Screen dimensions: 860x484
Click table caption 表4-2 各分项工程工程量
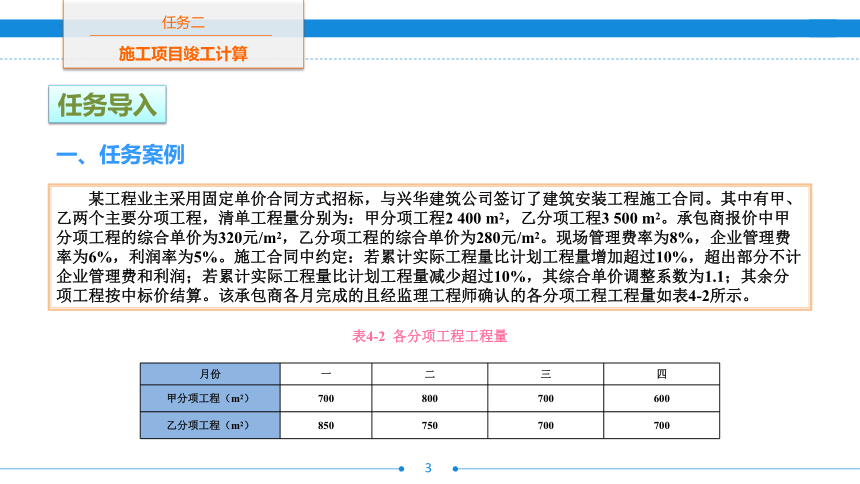429,336
